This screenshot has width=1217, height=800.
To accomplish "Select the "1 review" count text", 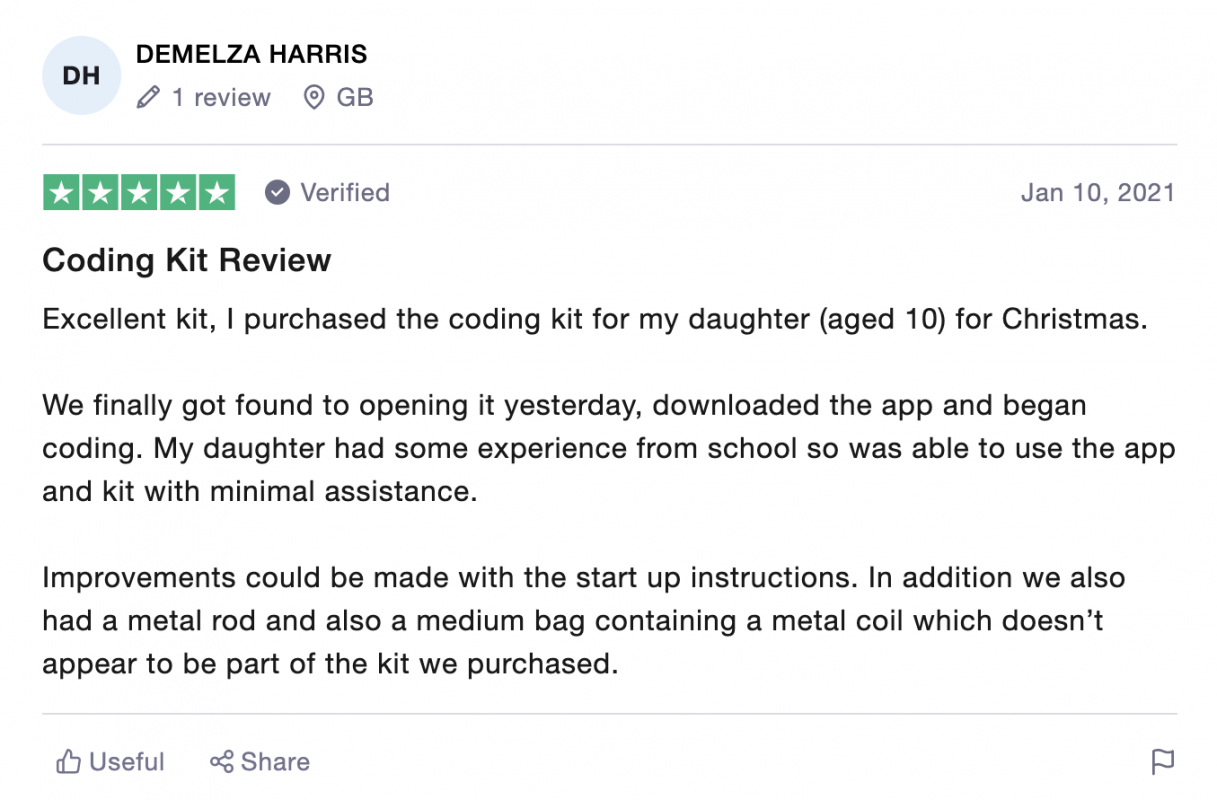I will (221, 98).
